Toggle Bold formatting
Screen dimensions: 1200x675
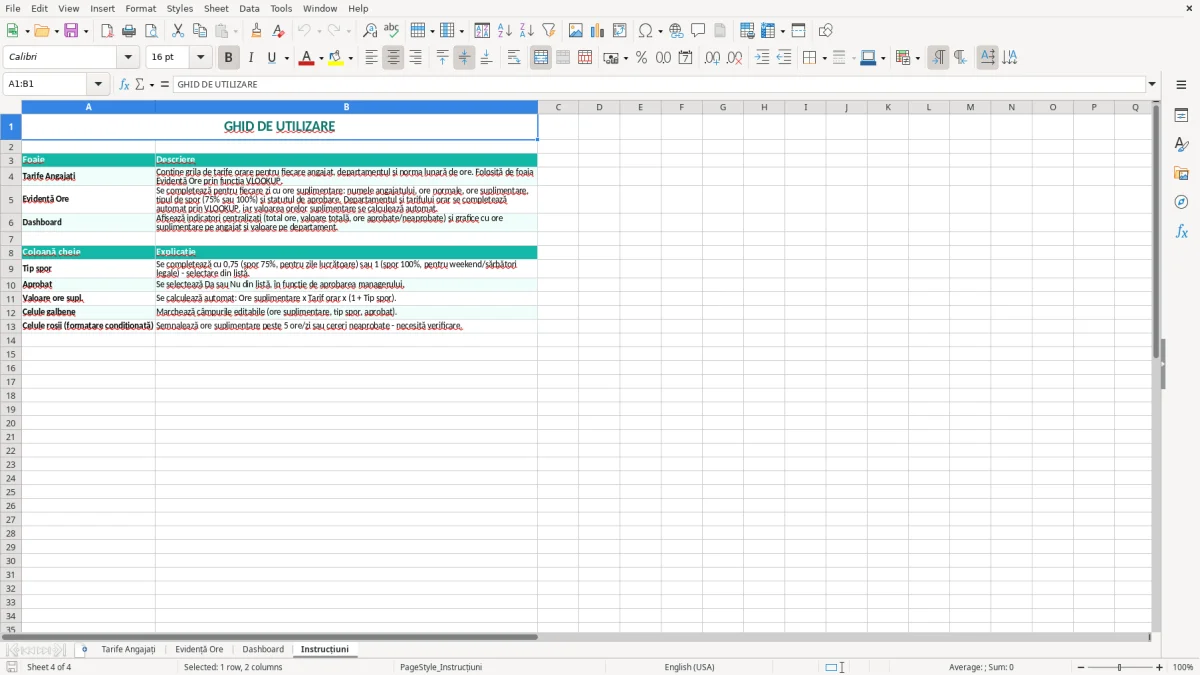[x=228, y=58]
